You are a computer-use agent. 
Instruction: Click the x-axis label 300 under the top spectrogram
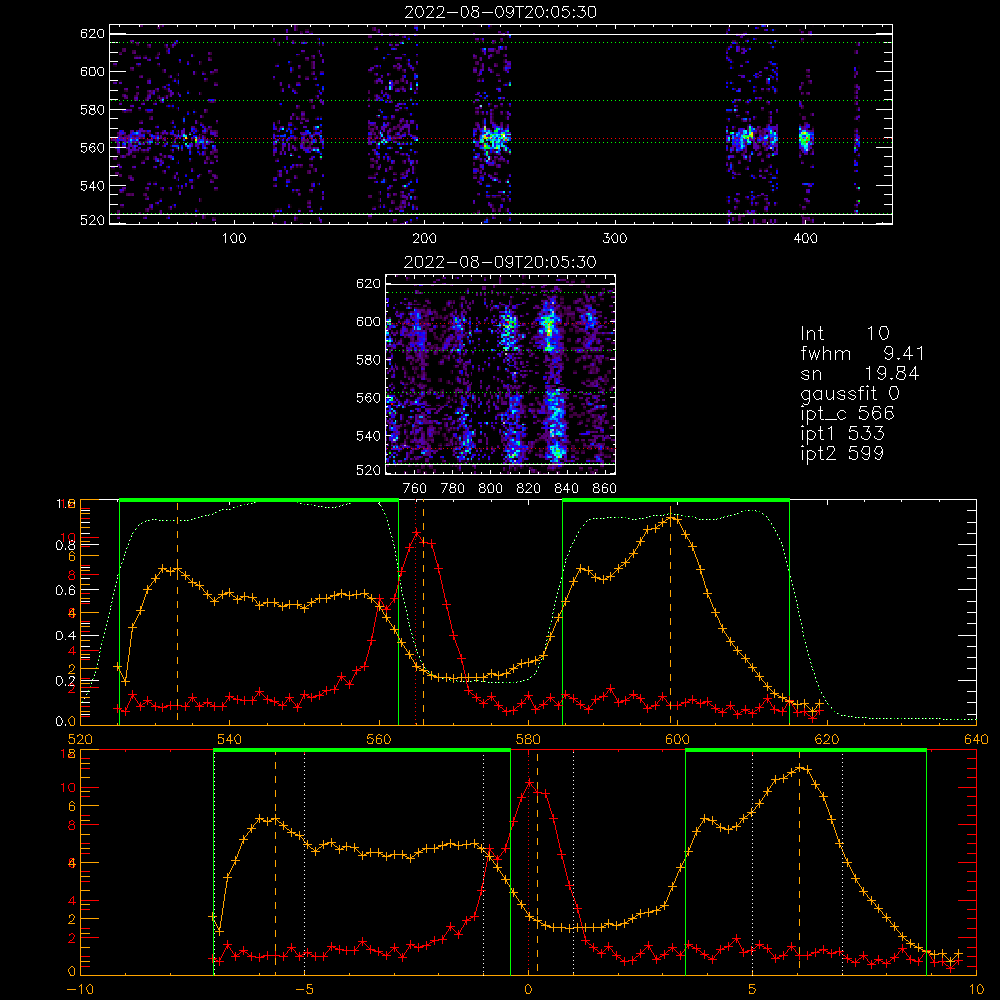(615, 239)
